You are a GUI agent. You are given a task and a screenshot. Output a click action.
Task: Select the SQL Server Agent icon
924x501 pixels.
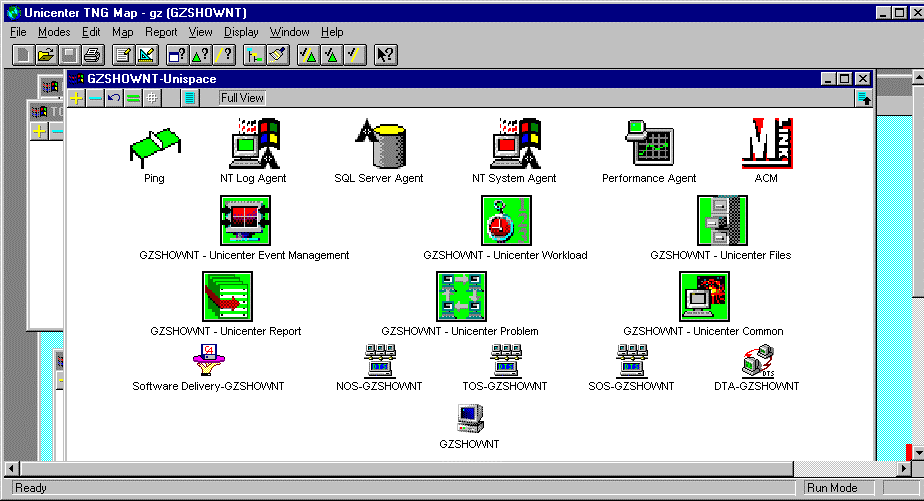point(381,144)
